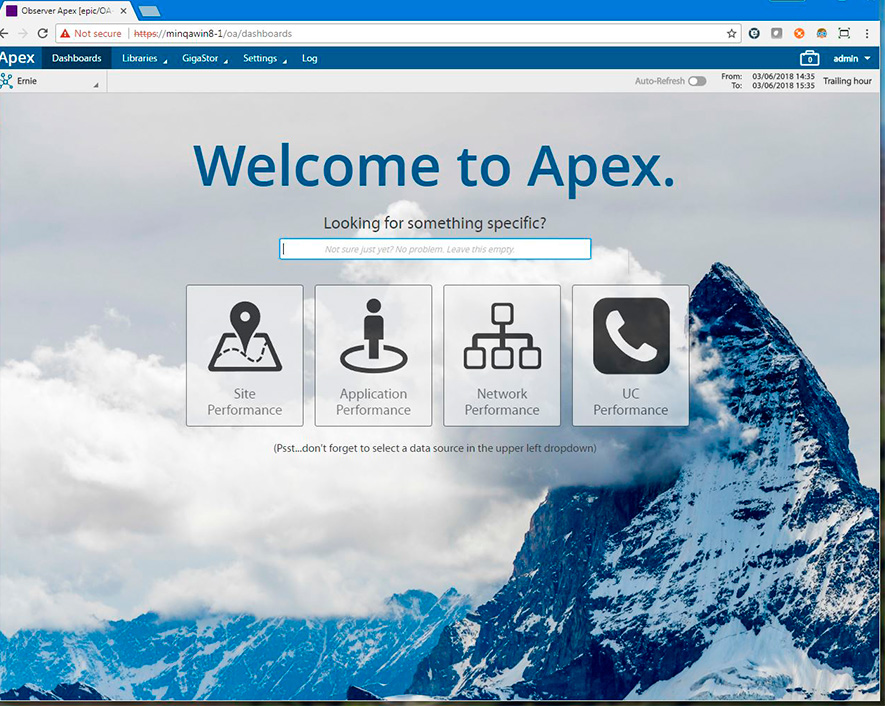Open a new browser tab
The height and width of the screenshot is (706, 885).
150,11
